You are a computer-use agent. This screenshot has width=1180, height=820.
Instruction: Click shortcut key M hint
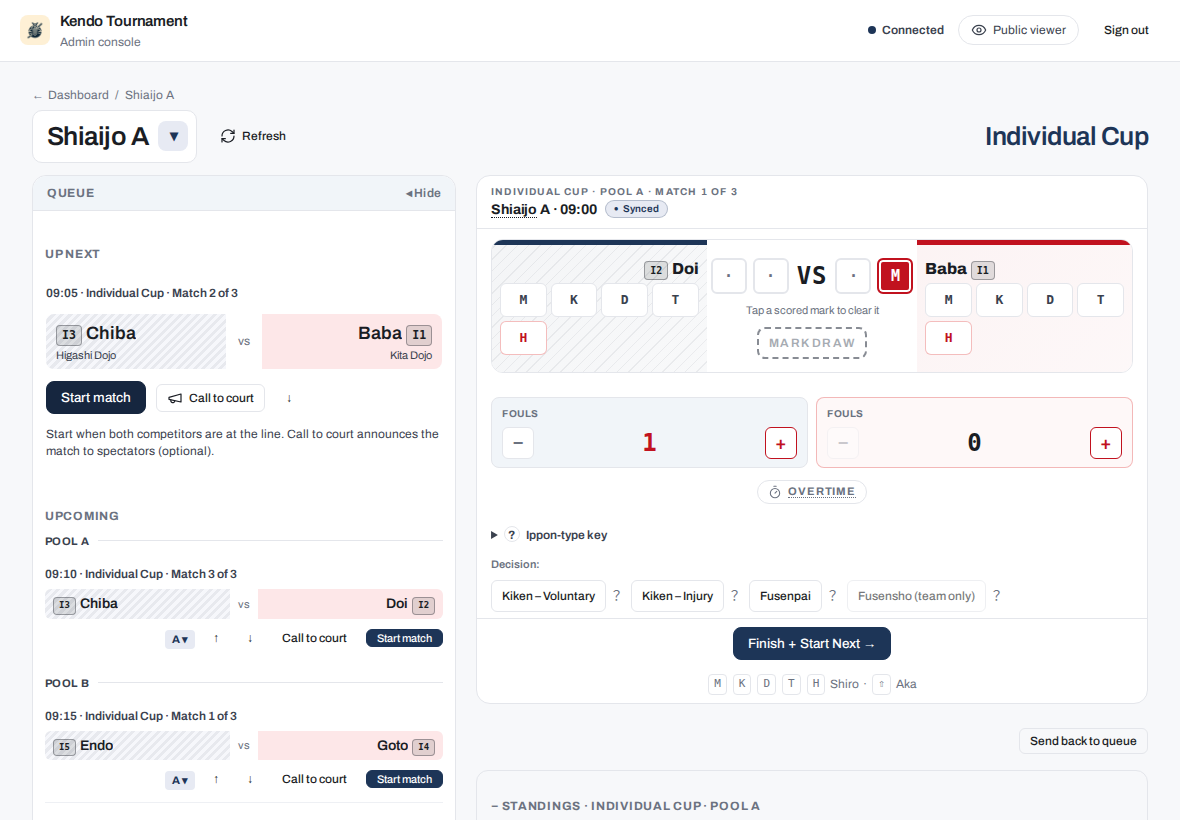pyautogui.click(x=717, y=684)
